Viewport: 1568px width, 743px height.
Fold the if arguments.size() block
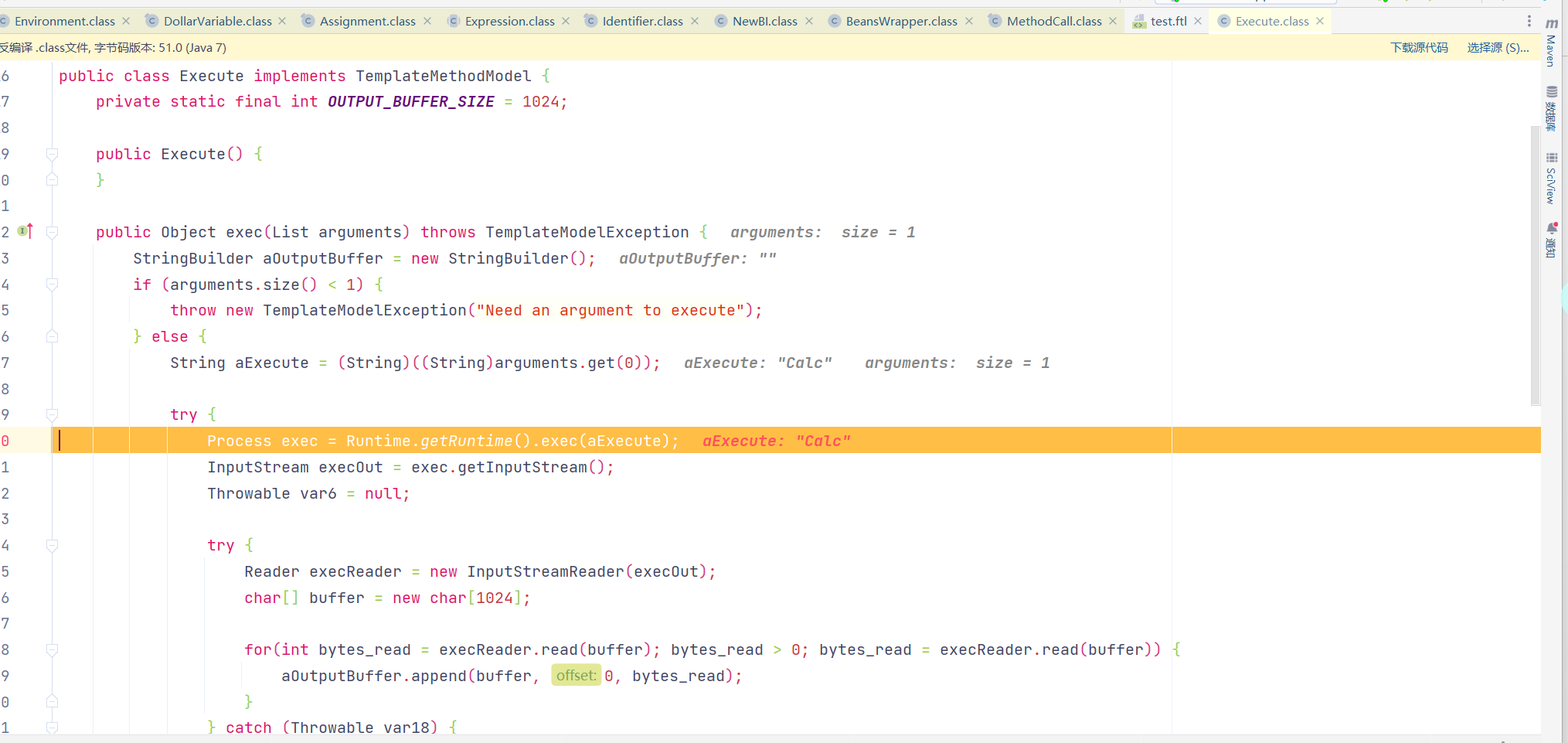52,285
